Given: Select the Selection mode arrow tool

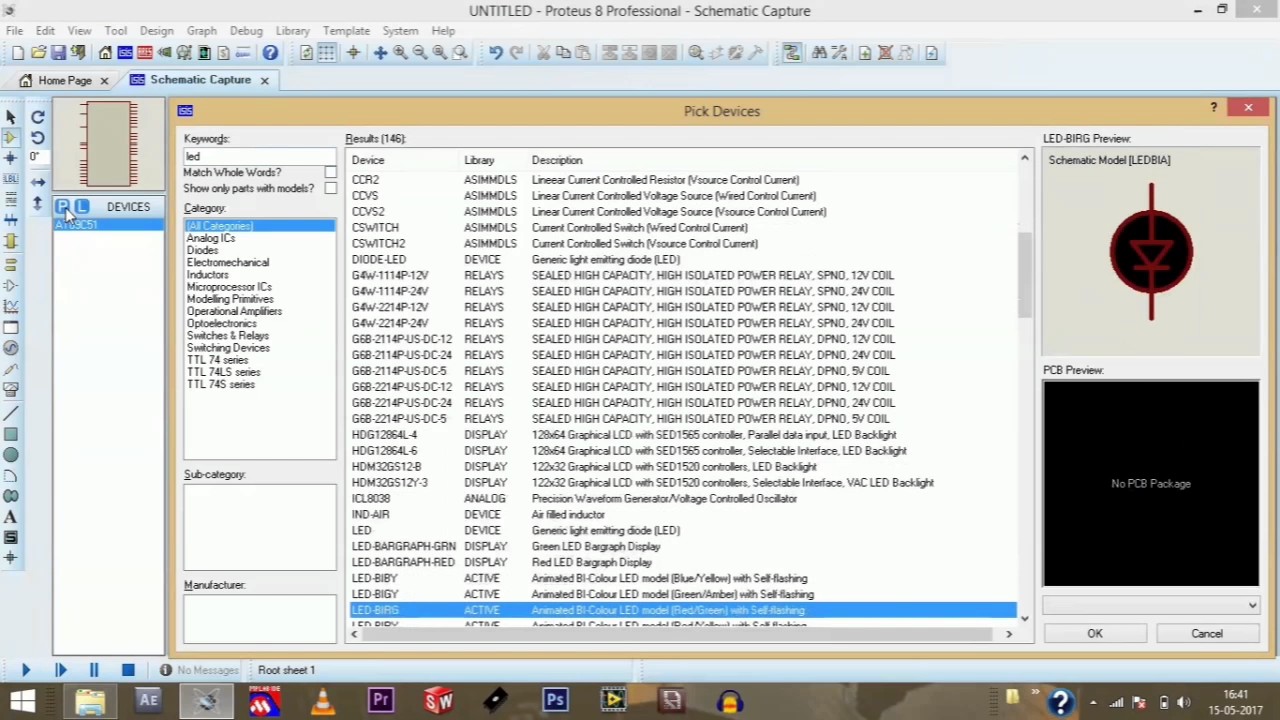Looking at the screenshot, I should pos(11,117).
